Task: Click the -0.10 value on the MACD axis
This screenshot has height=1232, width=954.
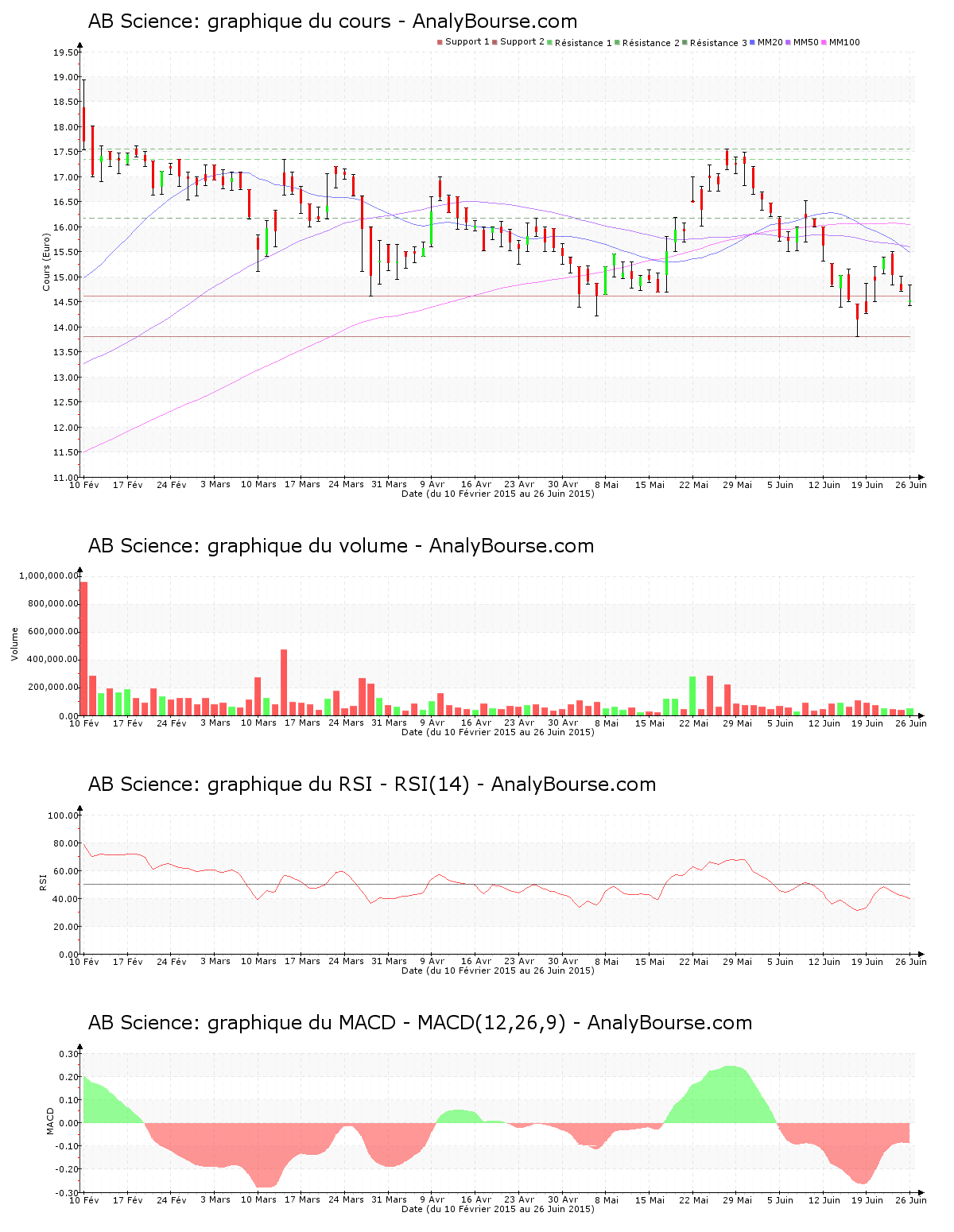Action: (x=68, y=1146)
